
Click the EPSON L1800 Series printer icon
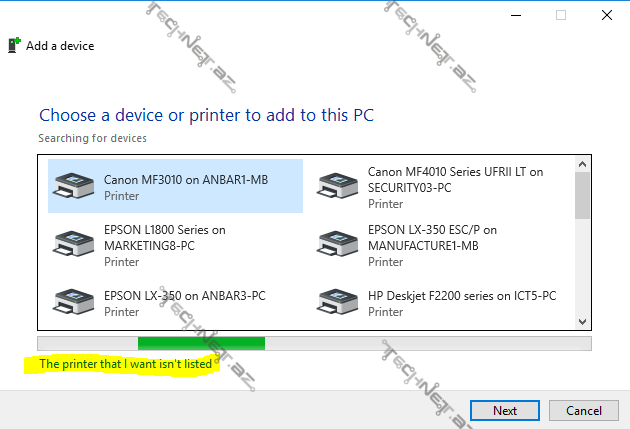click(75, 243)
